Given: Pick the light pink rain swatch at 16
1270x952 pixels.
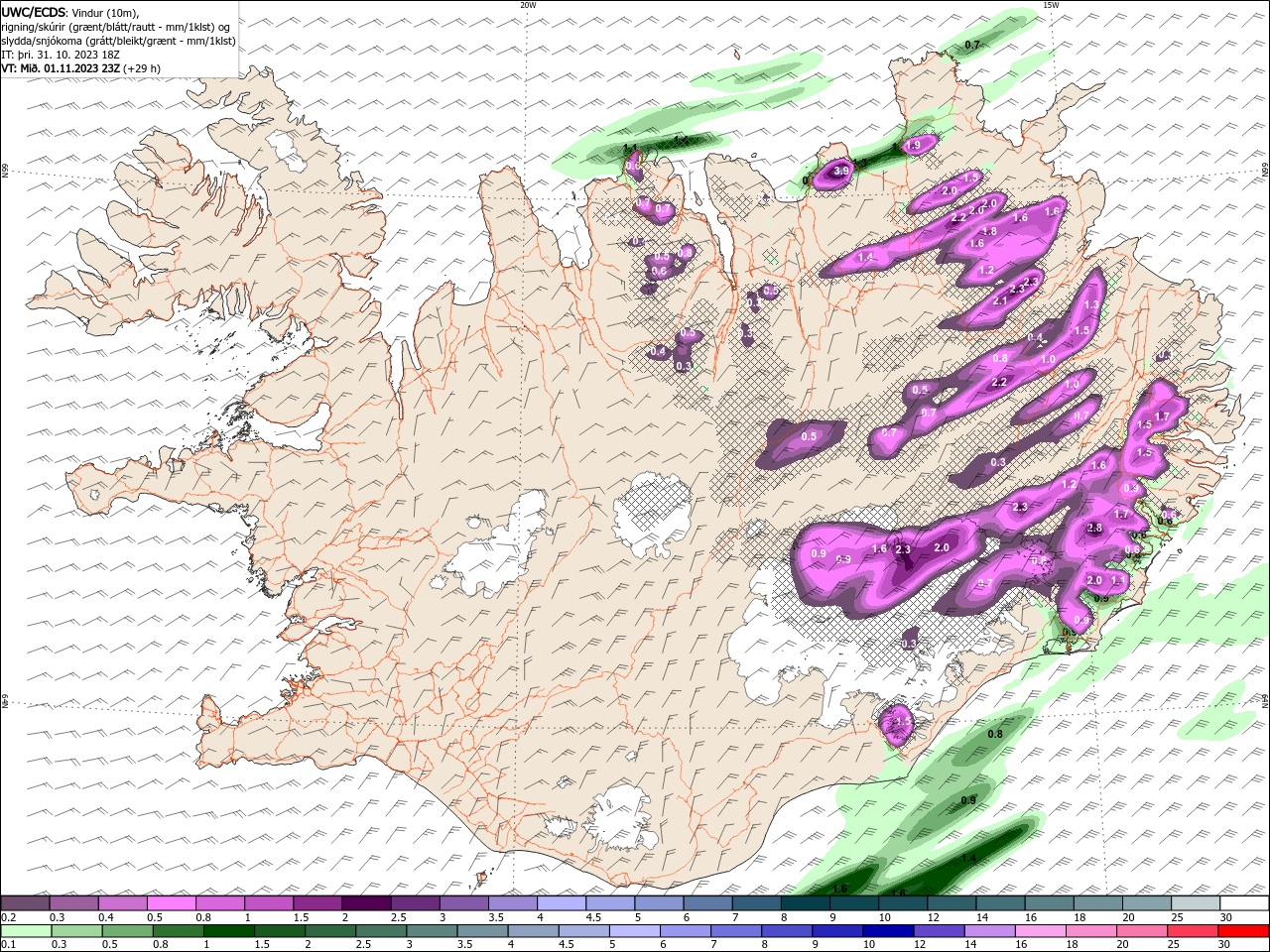Looking at the screenshot, I should pos(1041,931).
